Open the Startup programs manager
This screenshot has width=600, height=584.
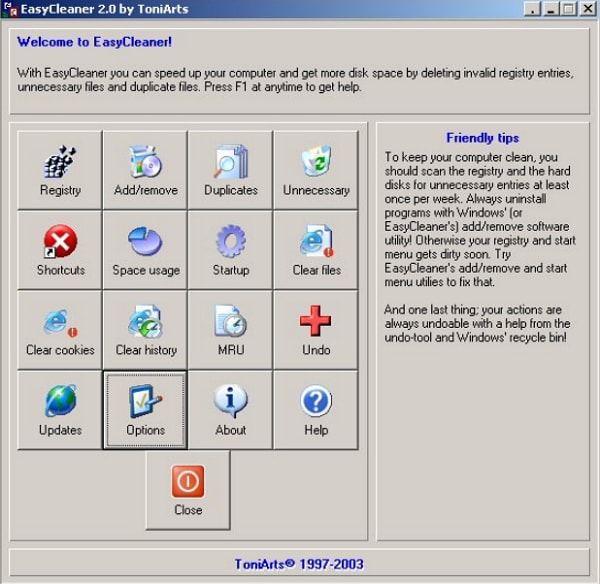click(x=230, y=250)
